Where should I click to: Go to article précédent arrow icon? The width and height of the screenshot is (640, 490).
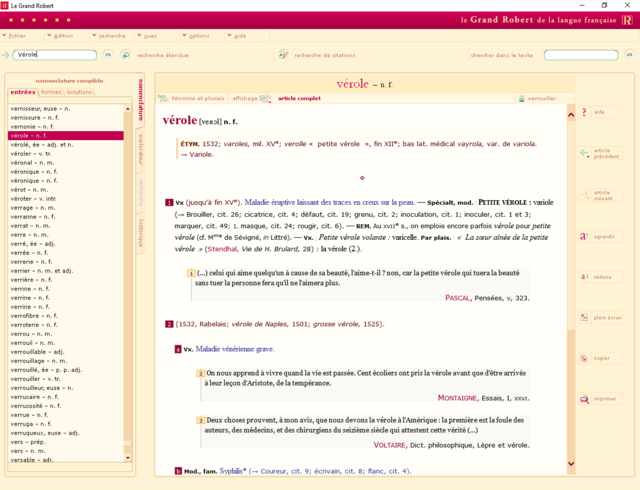pyautogui.click(x=584, y=154)
